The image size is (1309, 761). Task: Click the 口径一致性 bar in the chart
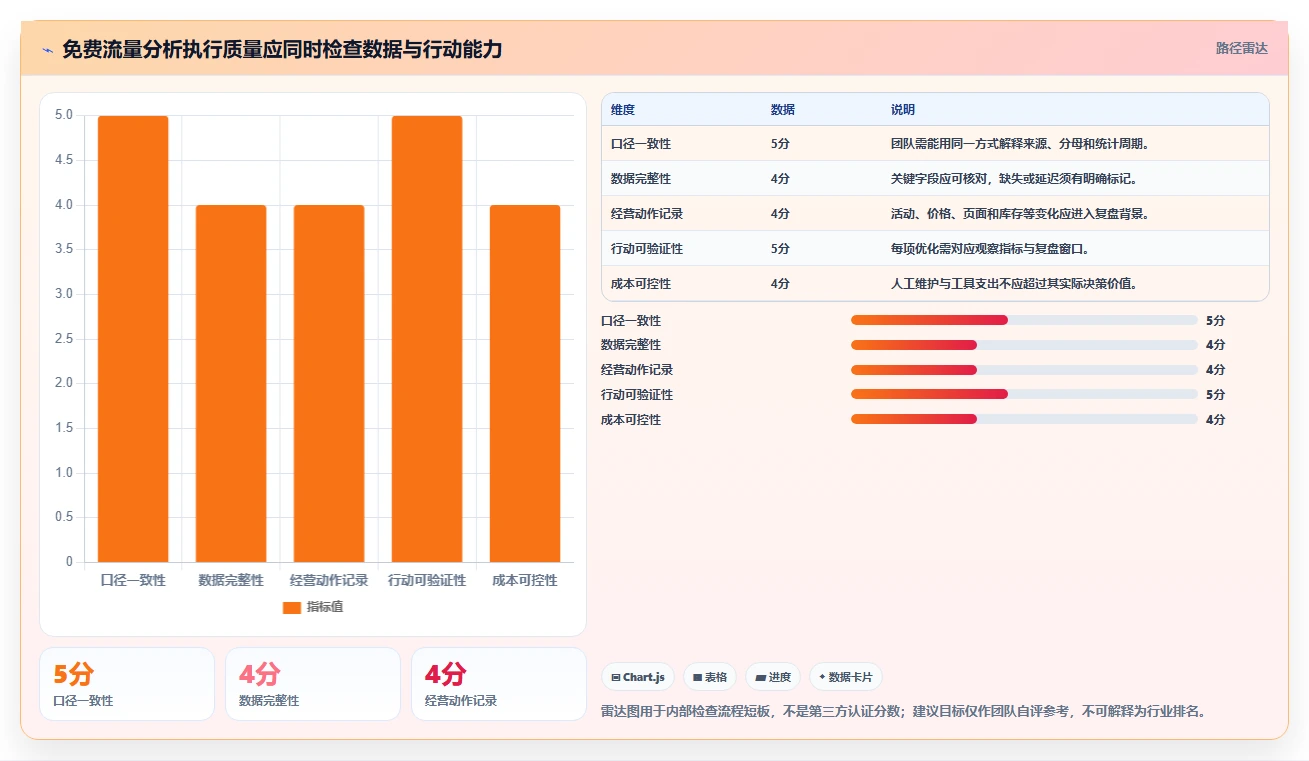click(x=133, y=339)
